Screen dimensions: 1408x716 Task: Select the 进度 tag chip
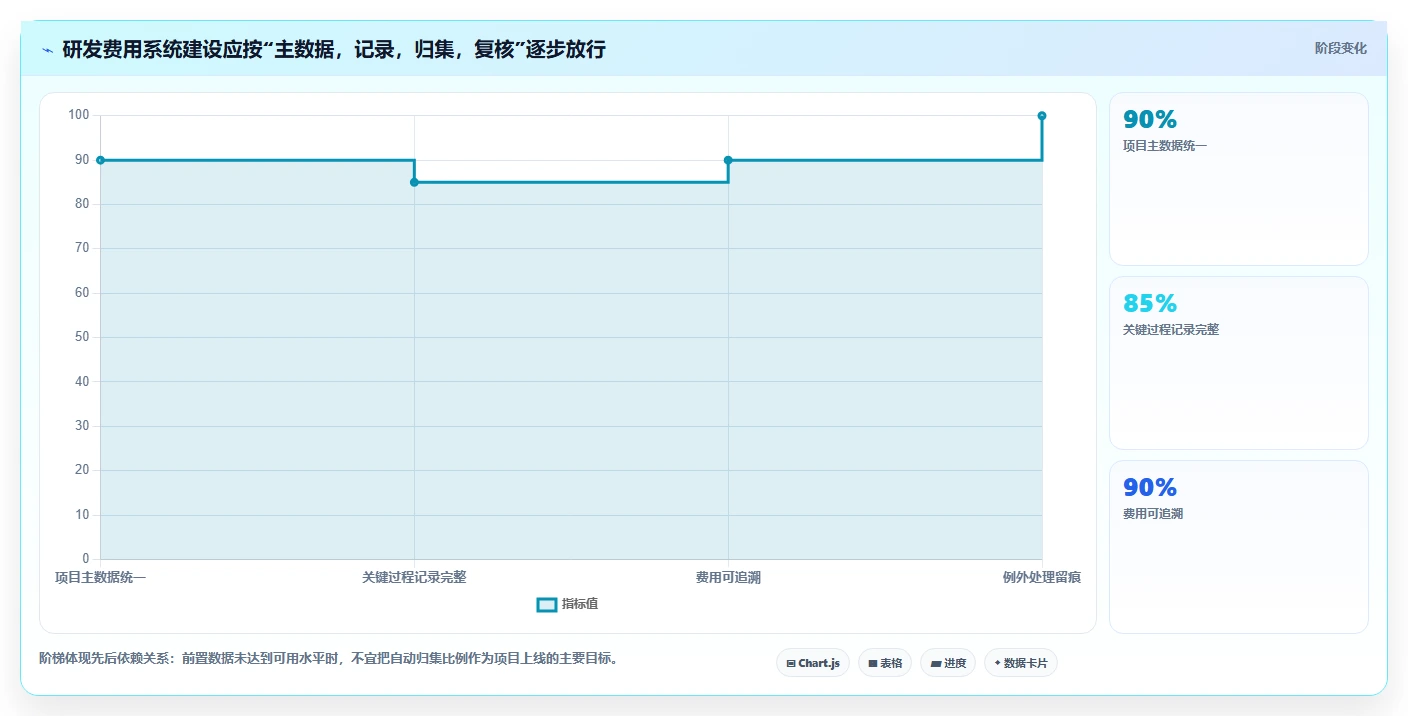948,663
